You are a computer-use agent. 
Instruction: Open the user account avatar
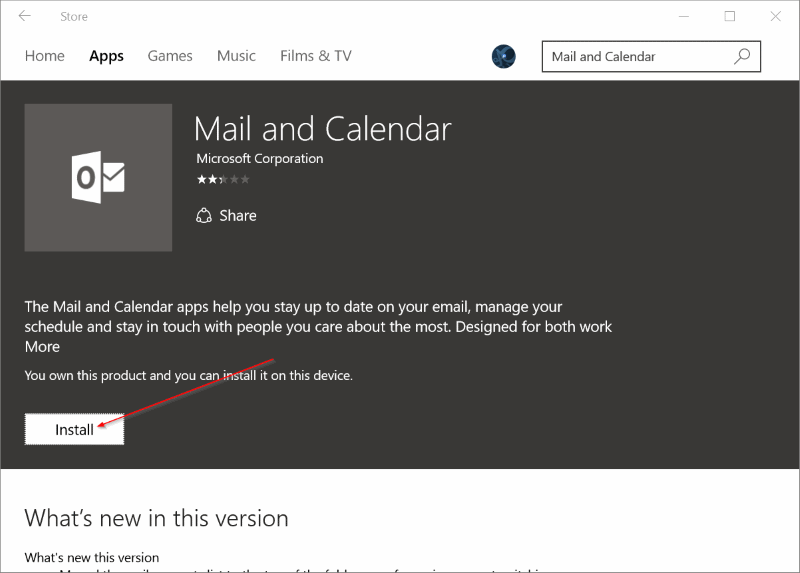click(x=504, y=56)
